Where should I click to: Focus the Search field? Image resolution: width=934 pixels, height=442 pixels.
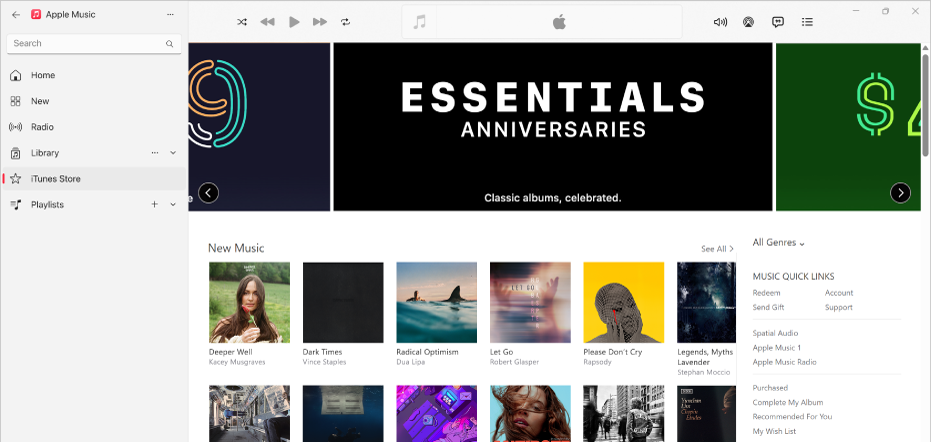click(x=94, y=43)
